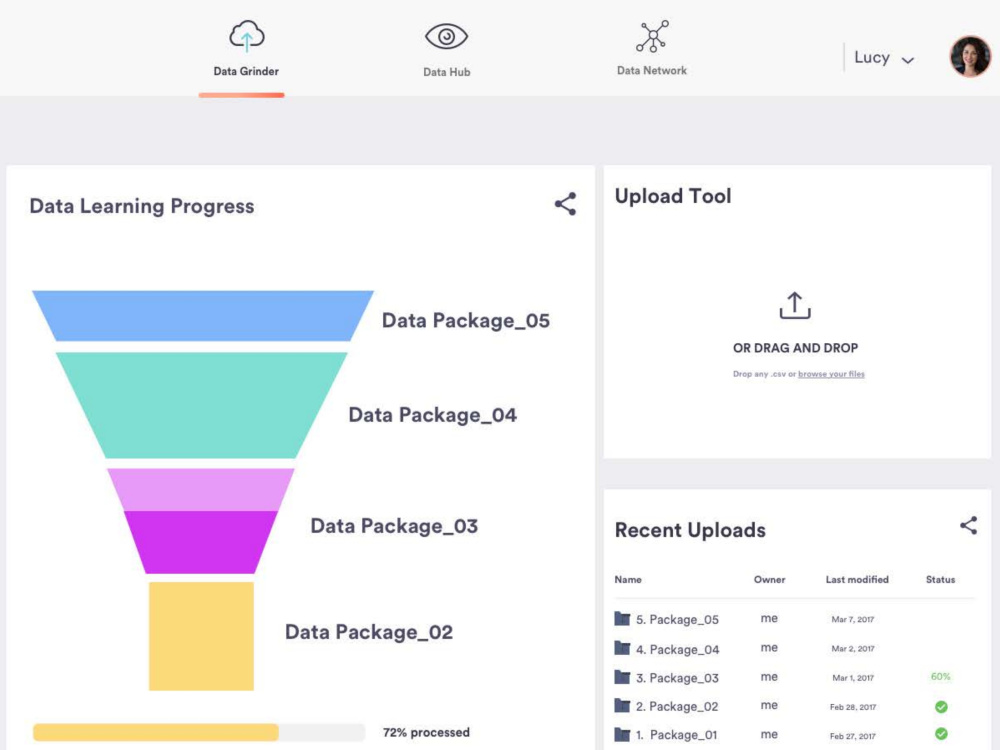Image resolution: width=1000 pixels, height=750 pixels.
Task: Open the folder icon for 1. Package_01
Action: point(622,734)
